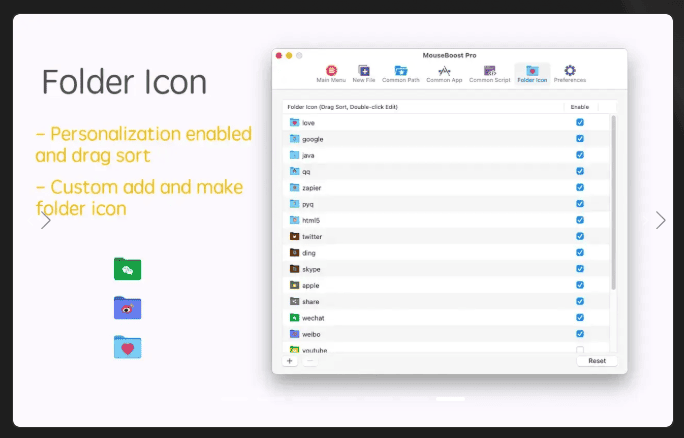This screenshot has width=684, height=438.
Task: Click the qq folder icon in list
Action: coord(294,171)
